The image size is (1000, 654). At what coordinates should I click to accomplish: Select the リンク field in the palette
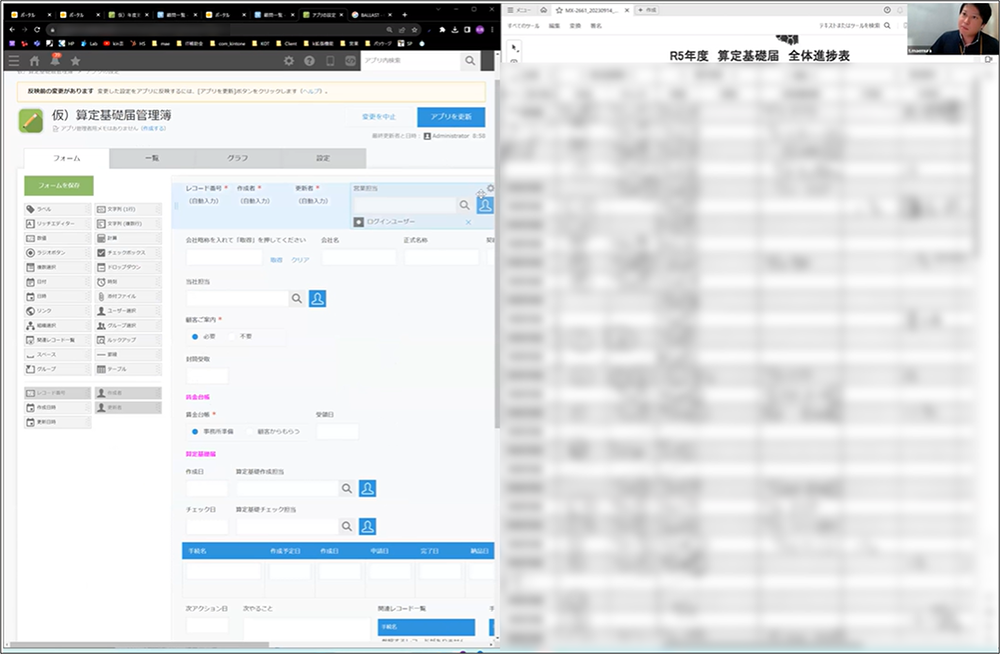point(57,311)
